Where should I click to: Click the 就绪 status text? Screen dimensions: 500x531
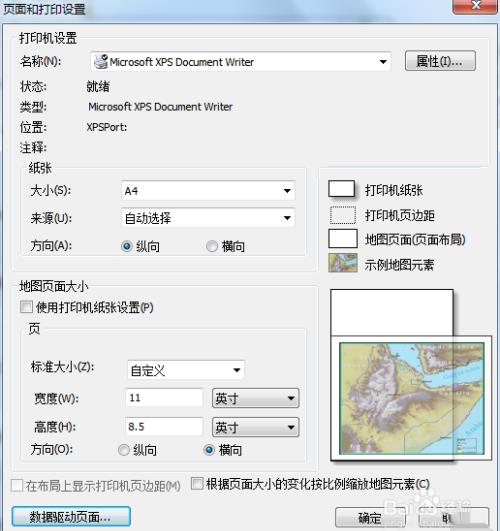click(x=98, y=87)
